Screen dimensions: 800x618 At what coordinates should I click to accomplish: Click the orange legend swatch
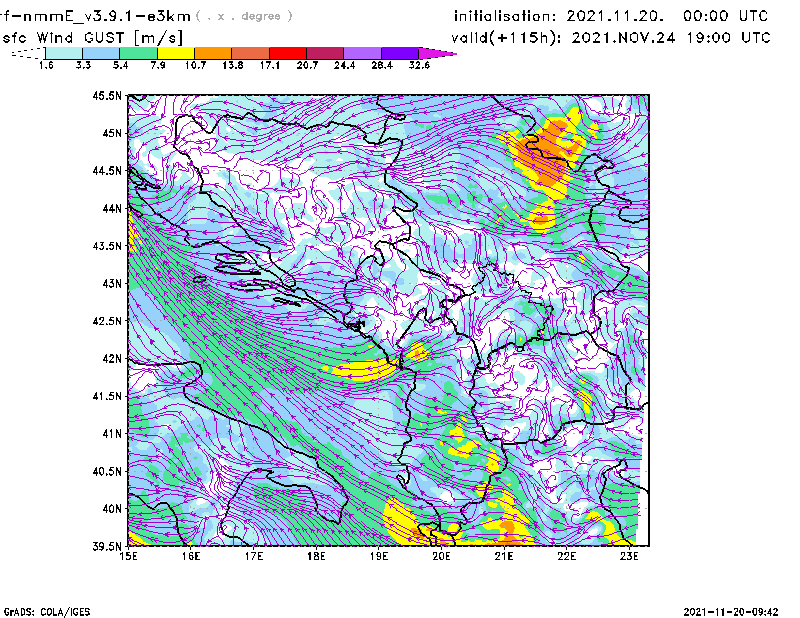pyautogui.click(x=213, y=53)
